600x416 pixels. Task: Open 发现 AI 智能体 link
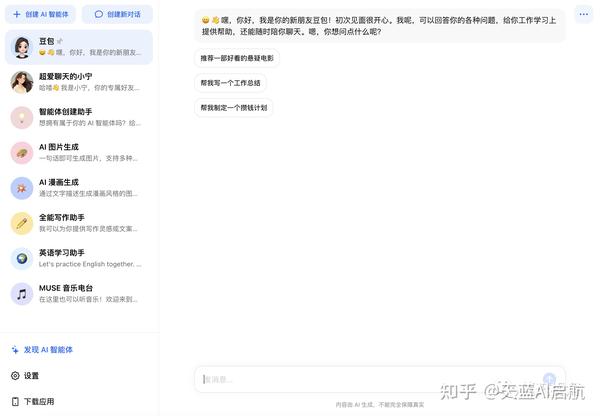(48, 349)
